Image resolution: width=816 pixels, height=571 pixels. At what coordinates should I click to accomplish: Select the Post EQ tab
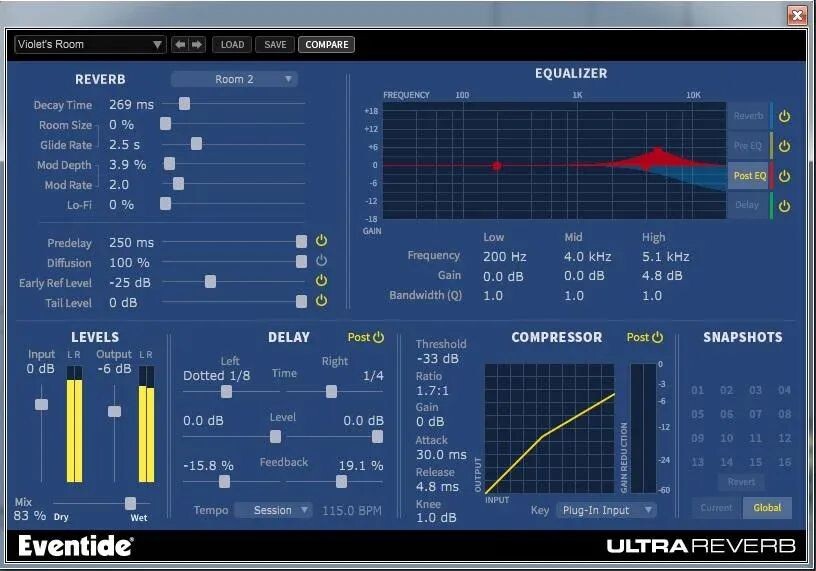pyautogui.click(x=749, y=176)
